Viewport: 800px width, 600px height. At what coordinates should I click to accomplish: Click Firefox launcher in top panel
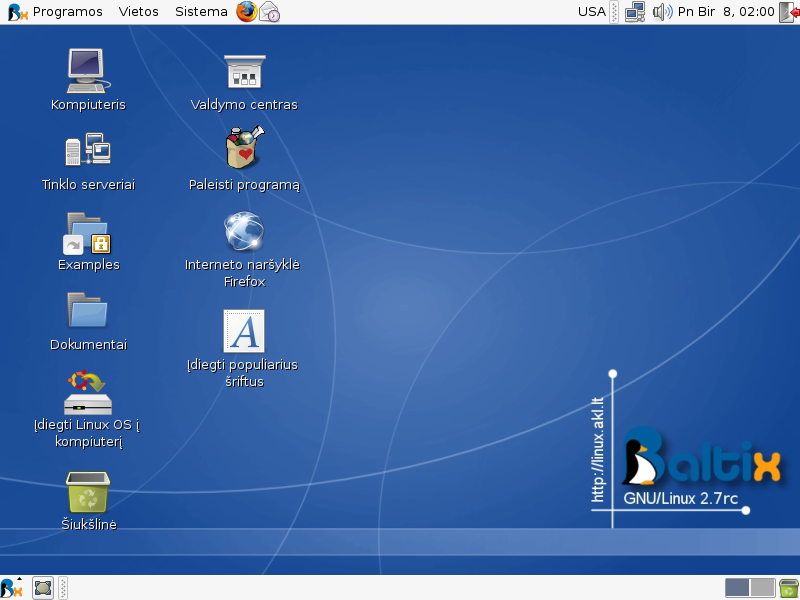click(247, 12)
